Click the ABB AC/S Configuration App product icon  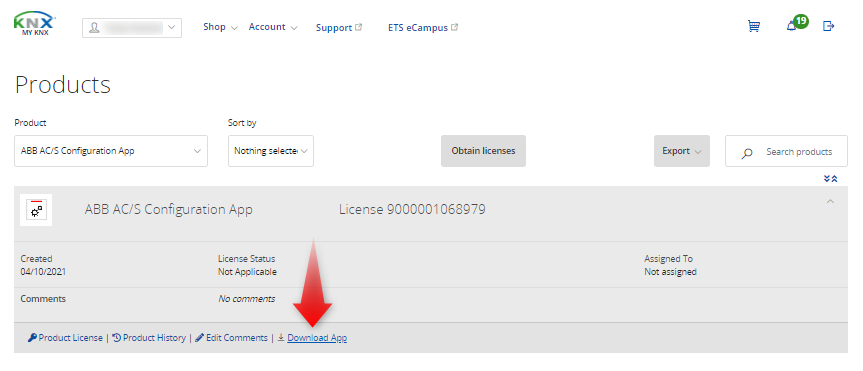tap(36, 210)
